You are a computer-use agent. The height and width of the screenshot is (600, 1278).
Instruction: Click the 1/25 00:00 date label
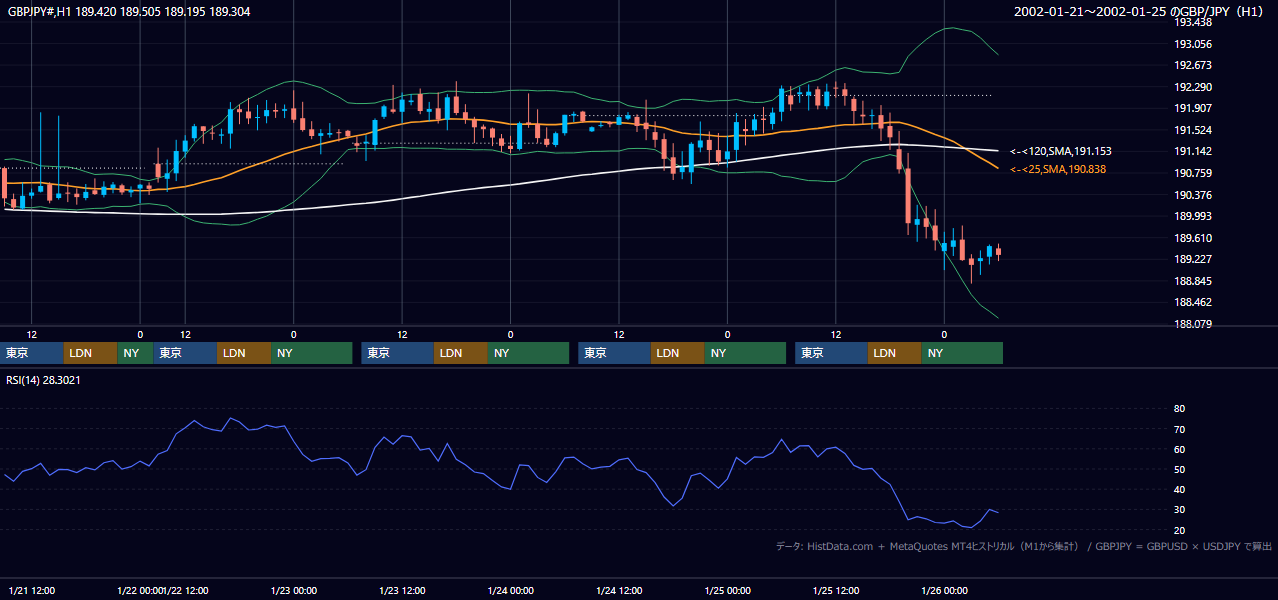pyautogui.click(x=727, y=591)
